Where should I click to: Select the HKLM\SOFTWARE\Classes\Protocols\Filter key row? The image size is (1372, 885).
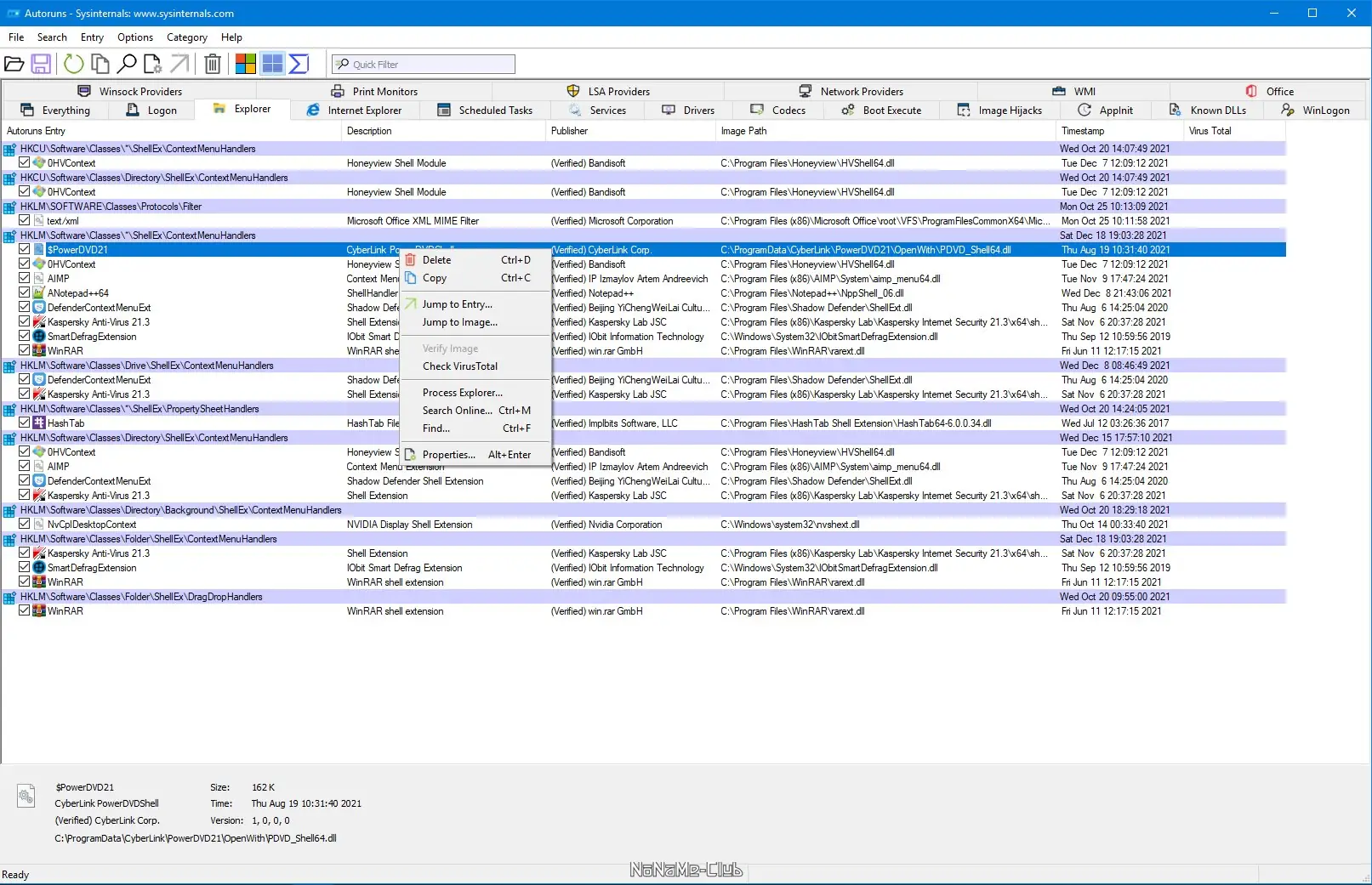(644, 207)
